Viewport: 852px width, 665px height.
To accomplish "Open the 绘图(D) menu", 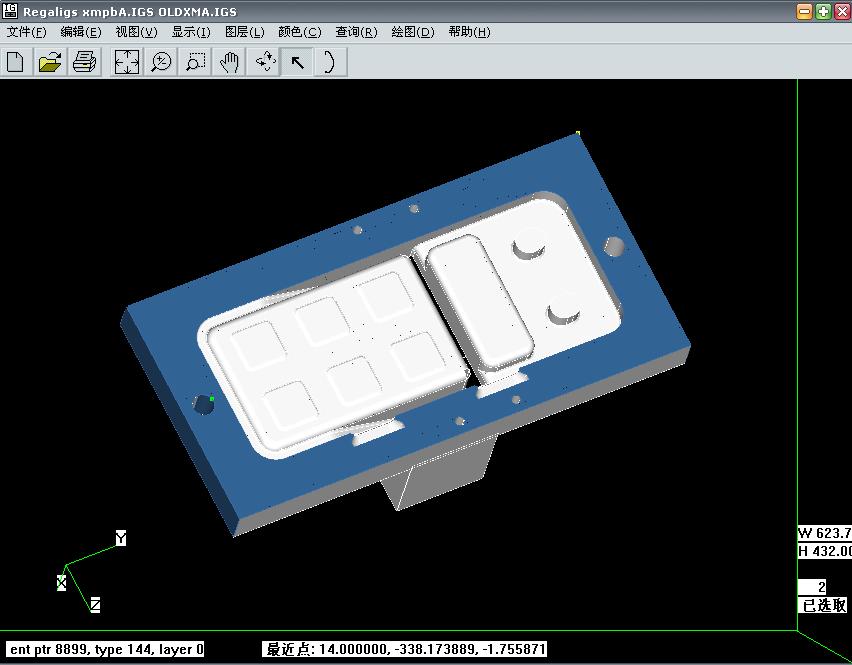I will pos(412,32).
